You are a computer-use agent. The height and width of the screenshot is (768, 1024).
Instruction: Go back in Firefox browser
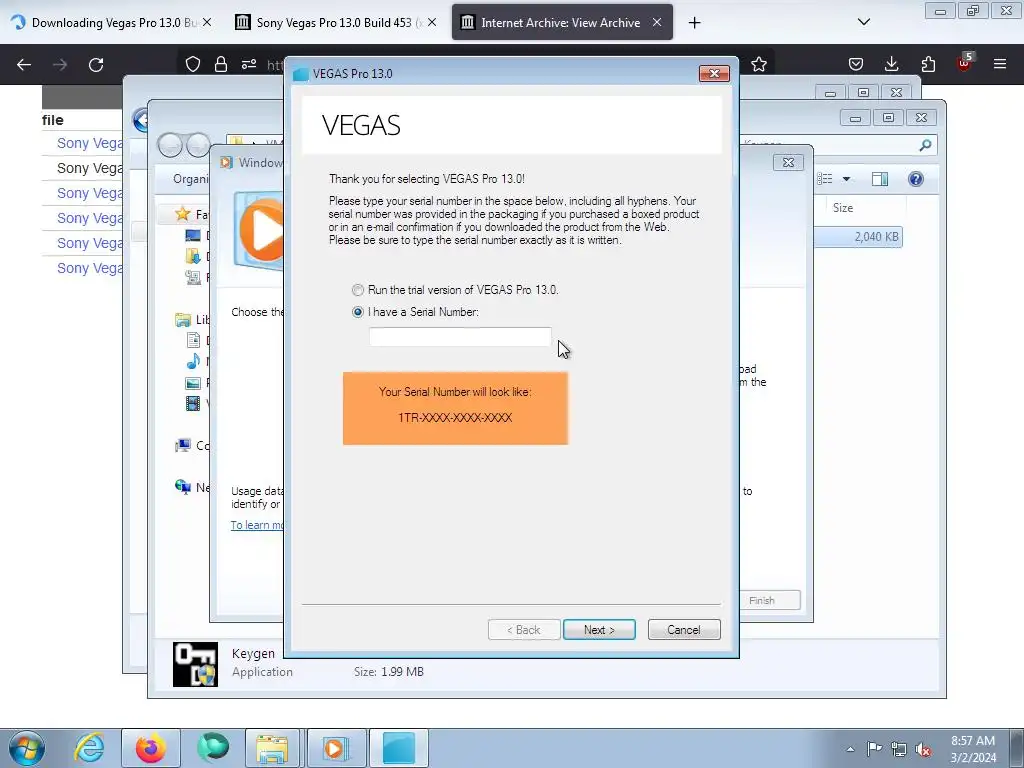tap(24, 65)
